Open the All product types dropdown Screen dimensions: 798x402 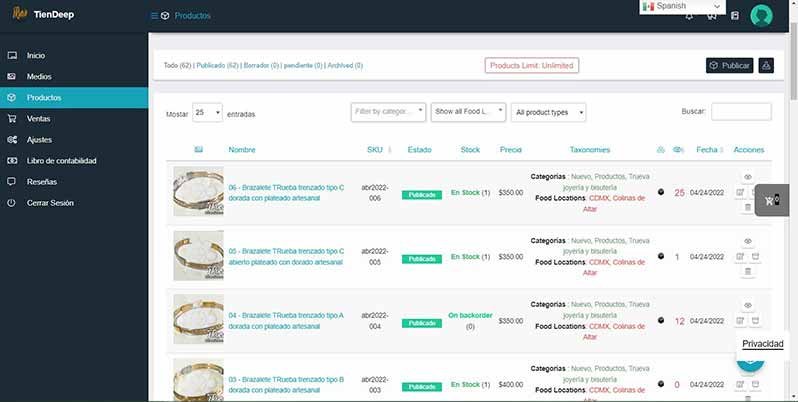coord(547,112)
